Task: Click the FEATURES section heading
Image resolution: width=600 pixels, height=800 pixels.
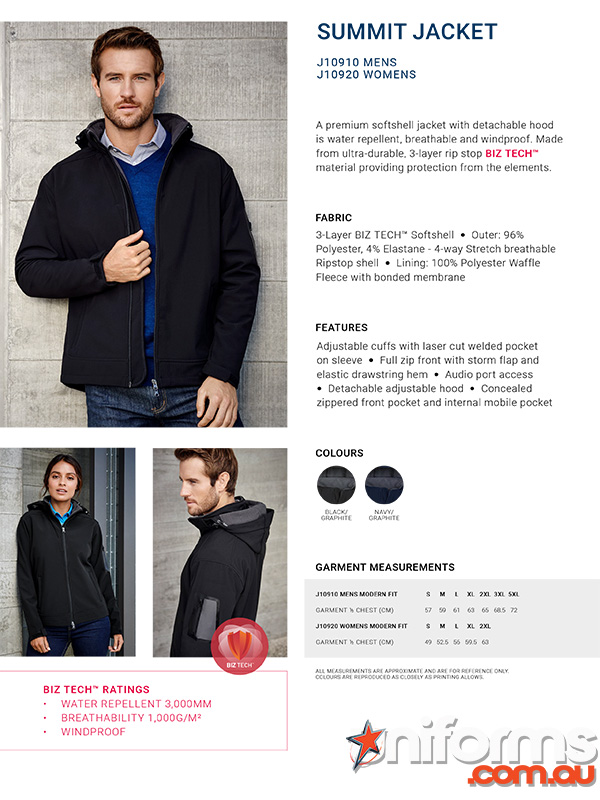Action: [x=341, y=328]
